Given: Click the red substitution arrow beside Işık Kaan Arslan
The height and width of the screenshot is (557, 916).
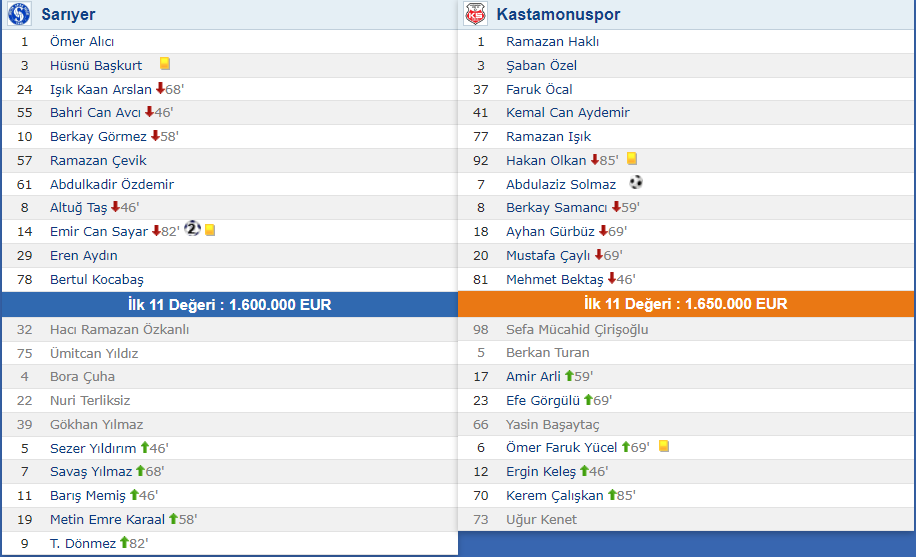Looking at the screenshot, I should (160, 89).
